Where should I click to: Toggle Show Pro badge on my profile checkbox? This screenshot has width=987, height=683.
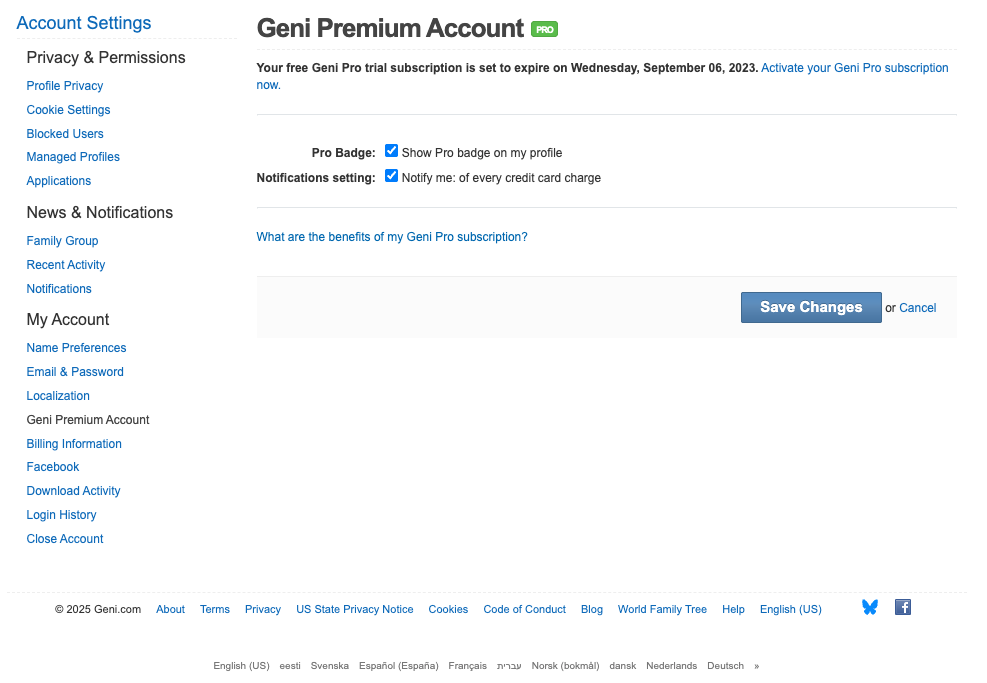pos(392,152)
